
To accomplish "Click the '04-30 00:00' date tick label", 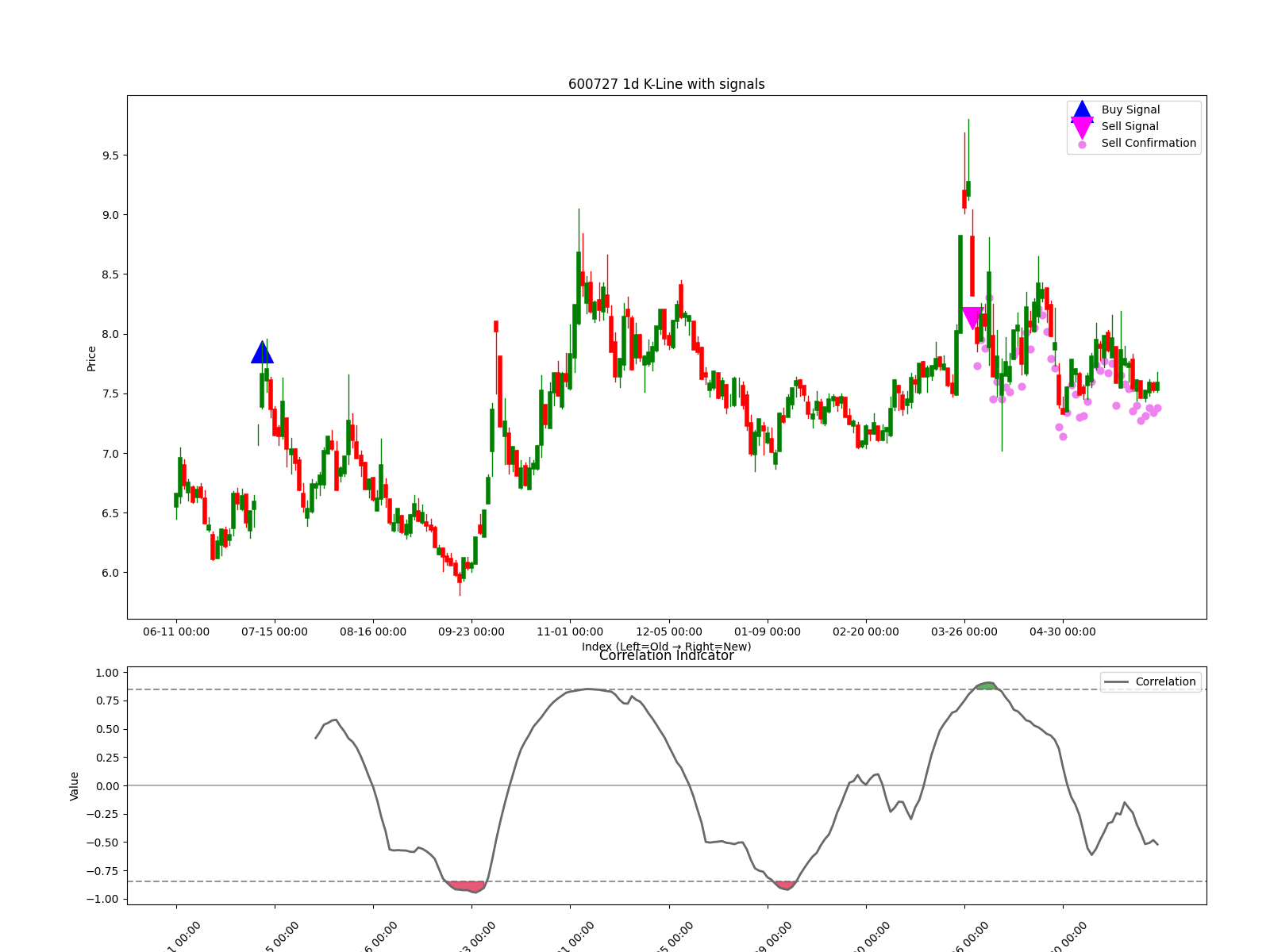I will [1063, 632].
